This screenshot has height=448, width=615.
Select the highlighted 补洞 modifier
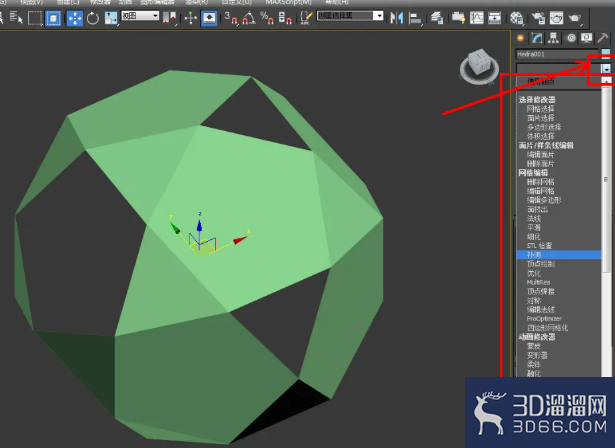pos(559,255)
